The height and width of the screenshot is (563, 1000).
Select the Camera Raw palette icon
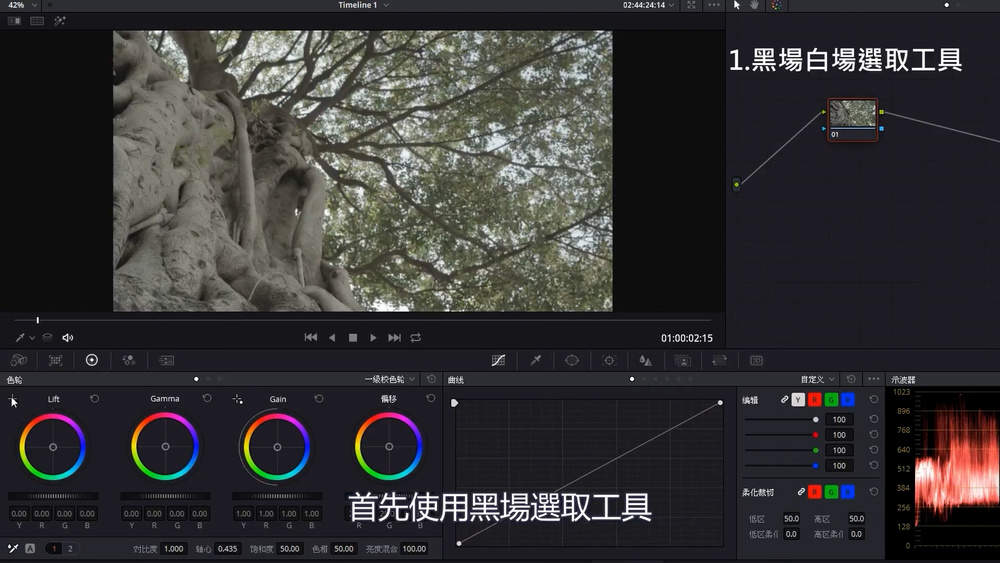click(18, 360)
